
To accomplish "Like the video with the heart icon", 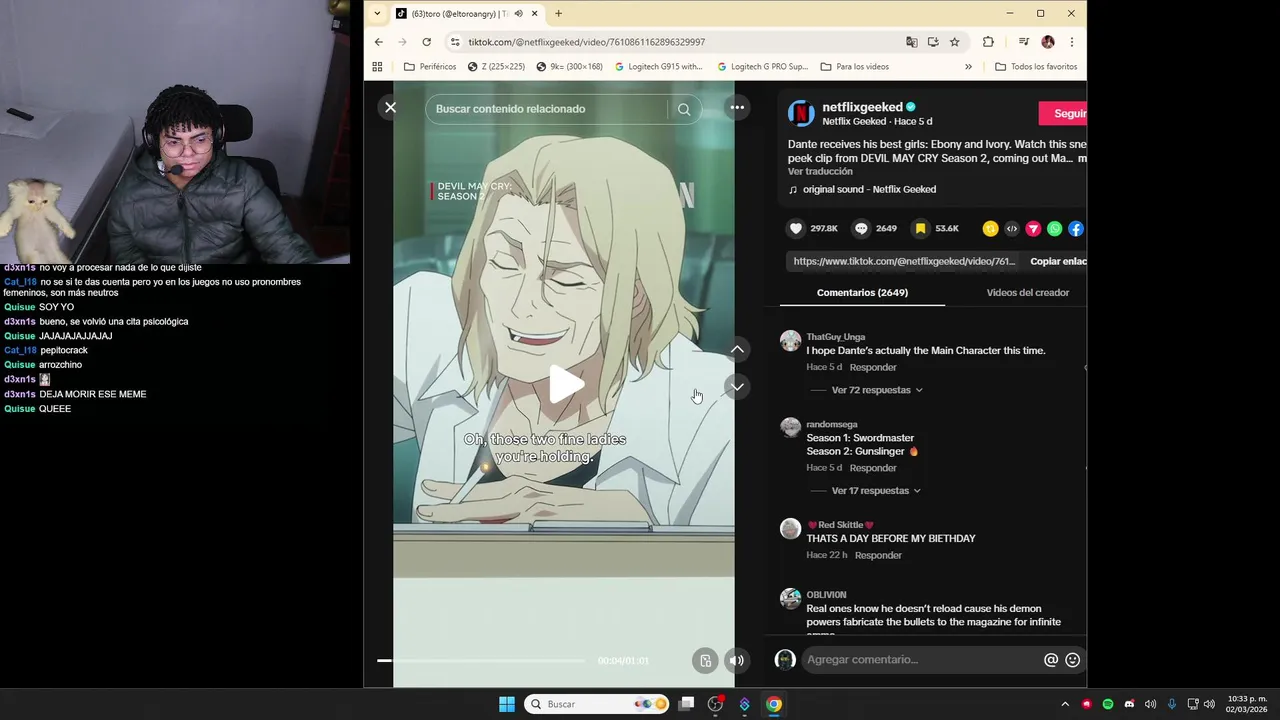I will 796,228.
